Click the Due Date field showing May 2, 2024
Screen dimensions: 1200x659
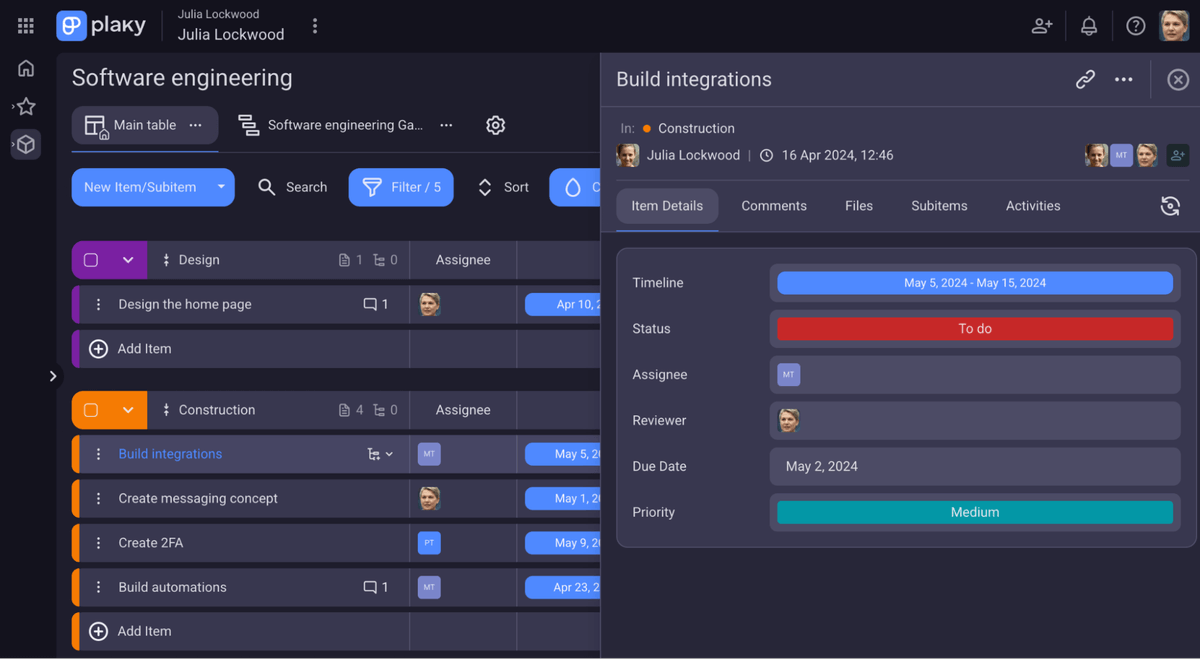[974, 466]
